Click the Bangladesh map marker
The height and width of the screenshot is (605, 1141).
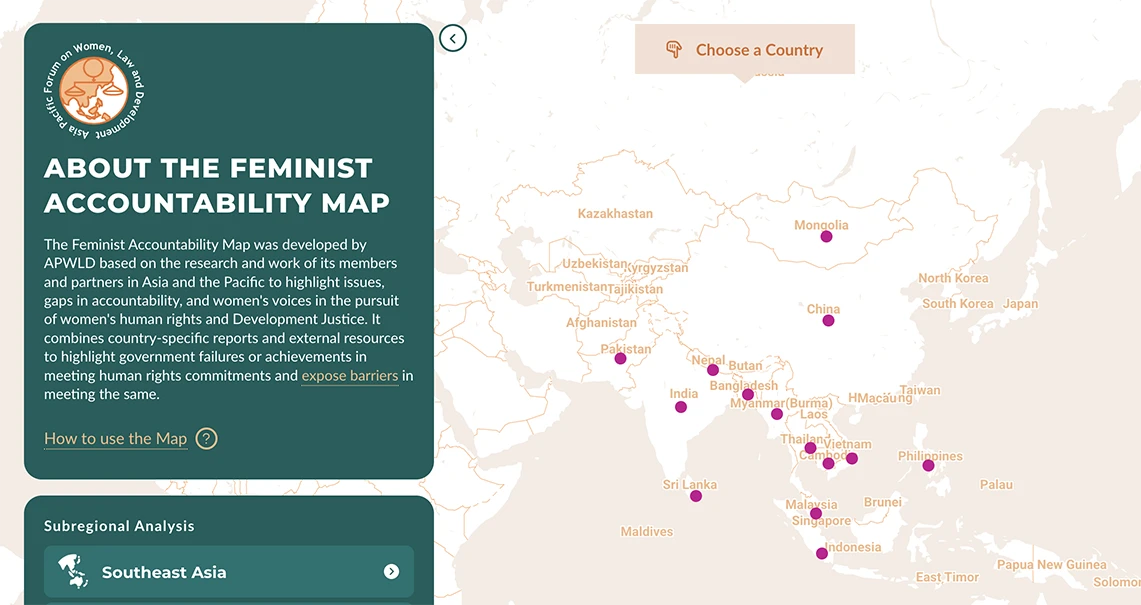coord(748,395)
